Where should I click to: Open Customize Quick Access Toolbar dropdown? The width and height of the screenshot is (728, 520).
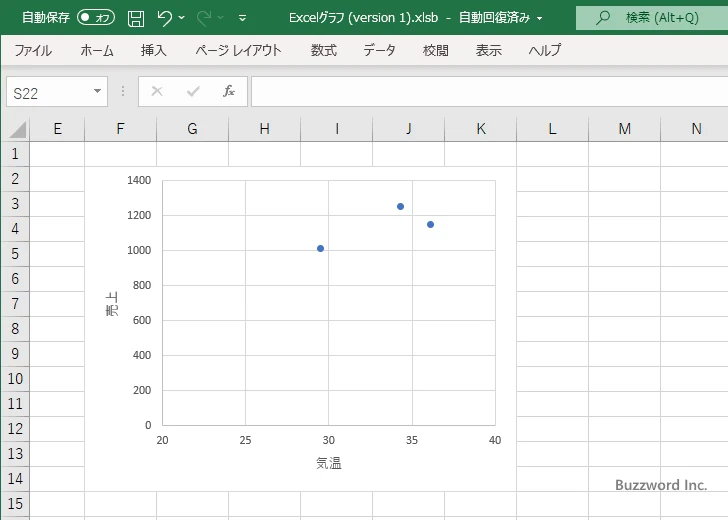coord(242,18)
